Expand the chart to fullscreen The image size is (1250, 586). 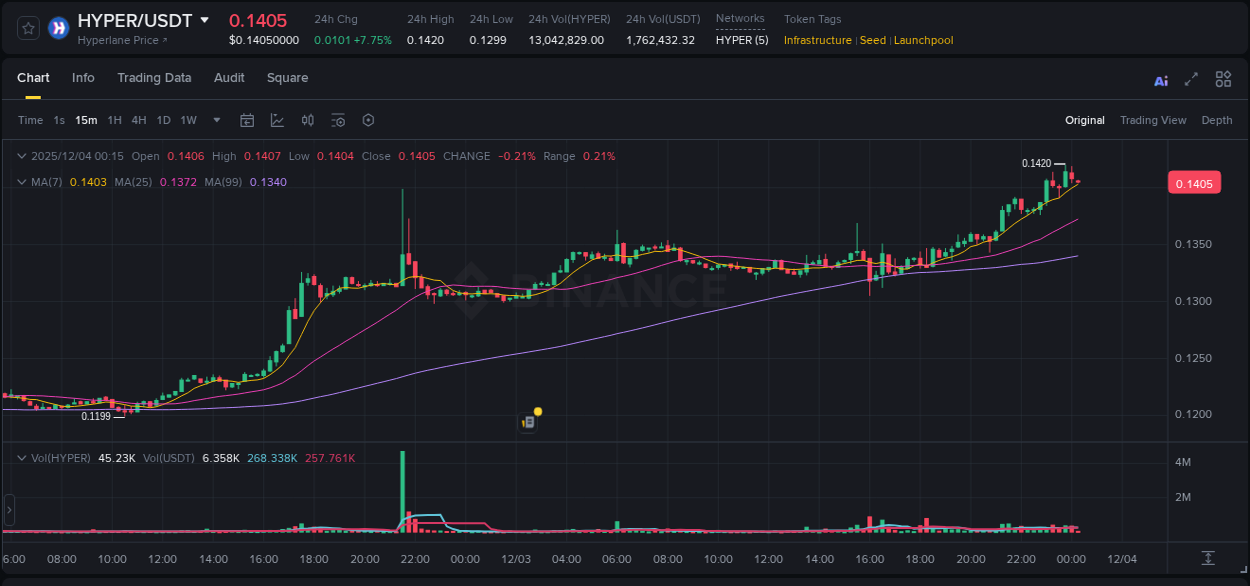[1190, 78]
